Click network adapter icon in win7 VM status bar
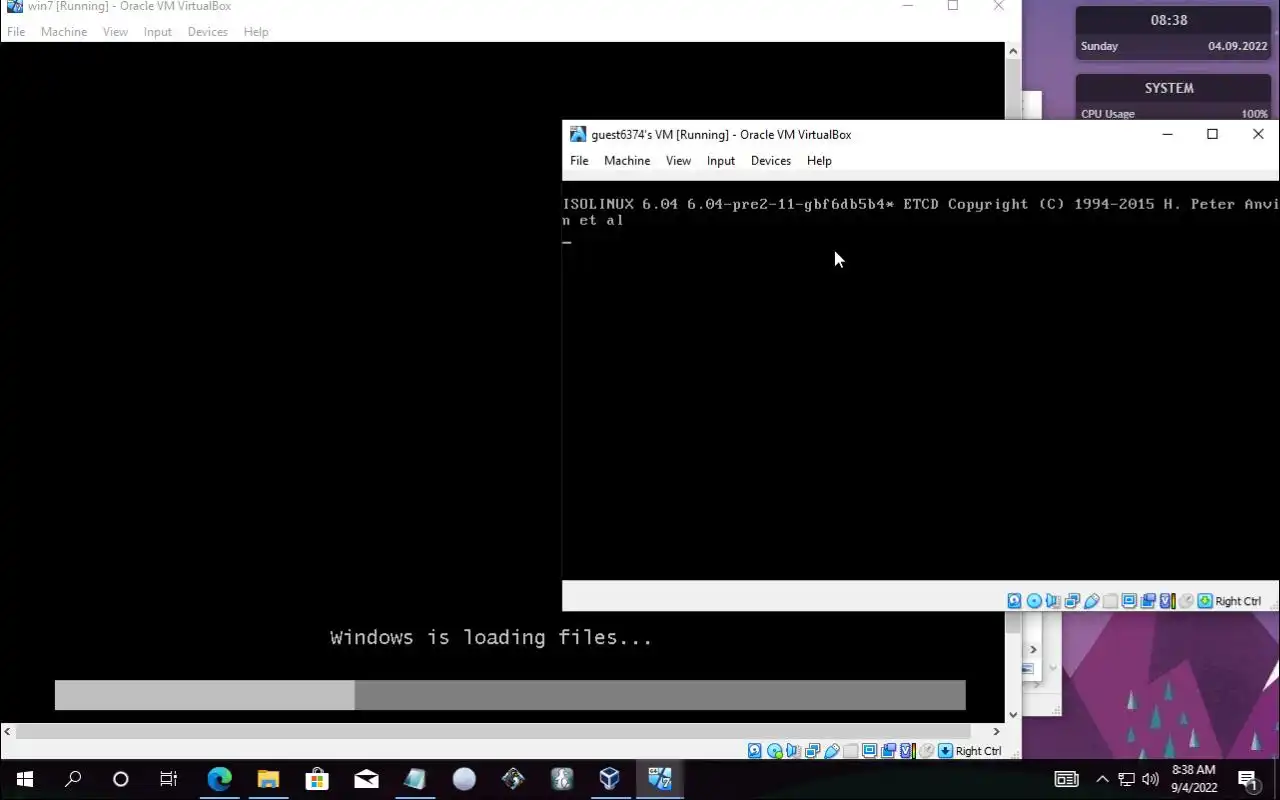The height and width of the screenshot is (800, 1280). tap(812, 751)
